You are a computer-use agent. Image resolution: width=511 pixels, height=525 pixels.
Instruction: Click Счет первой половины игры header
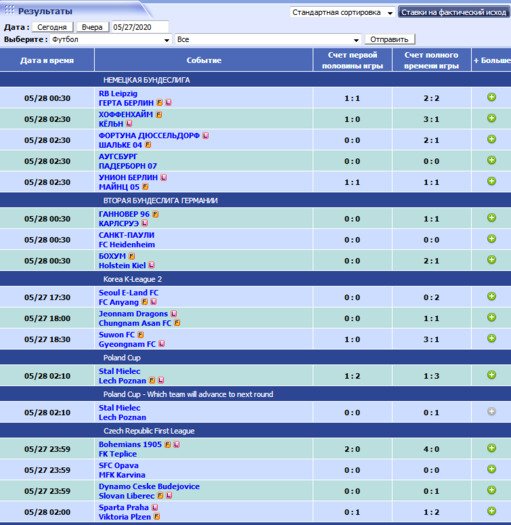click(x=353, y=60)
